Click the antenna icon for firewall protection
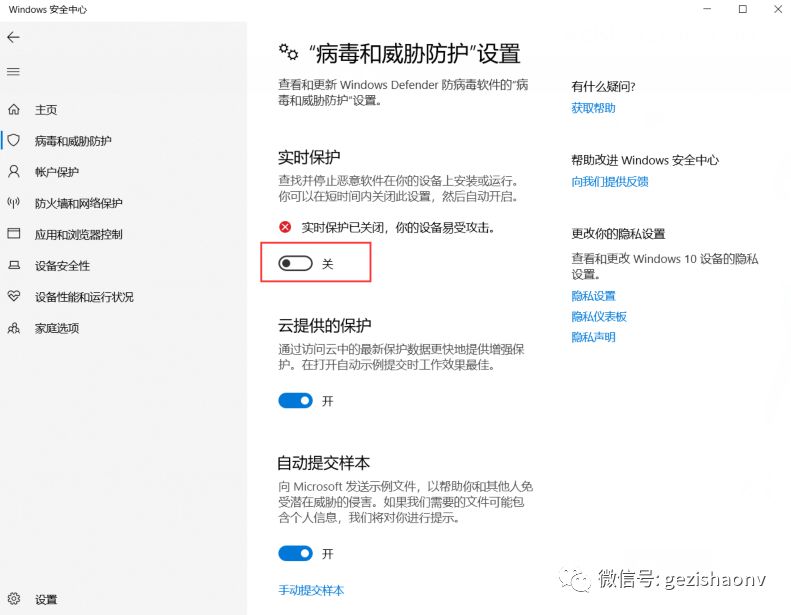Screen dimensions: 791x615 click(14, 203)
